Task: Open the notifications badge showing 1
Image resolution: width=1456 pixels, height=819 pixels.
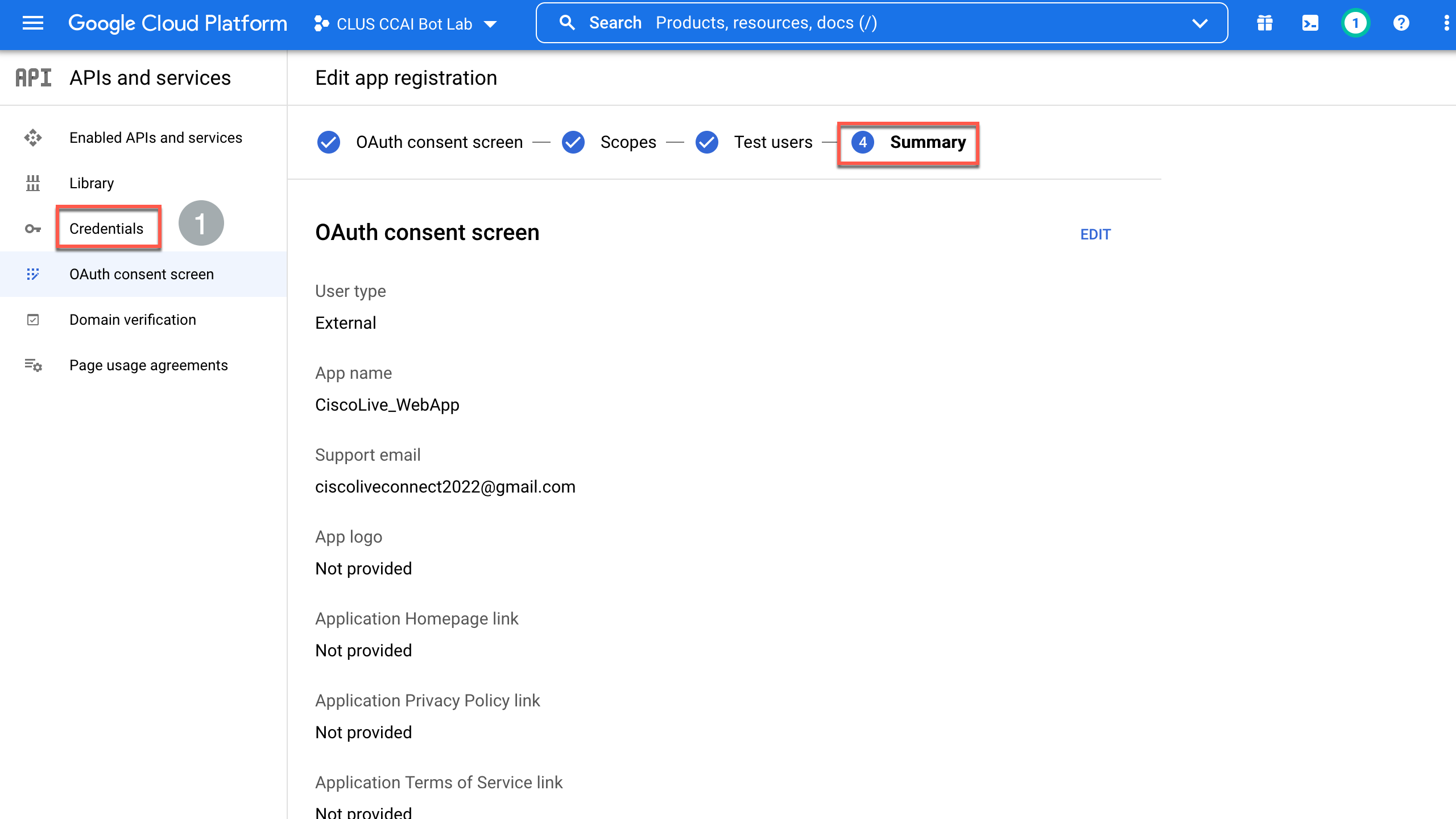Action: 1356,23
